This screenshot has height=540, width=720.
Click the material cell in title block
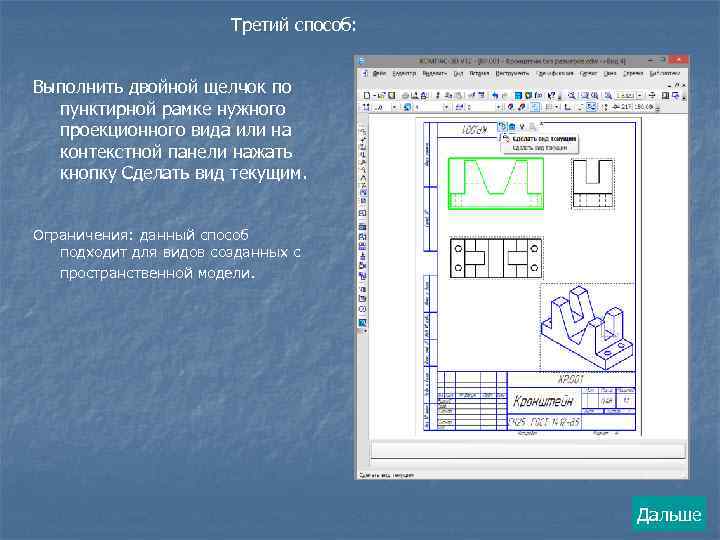[545, 422]
